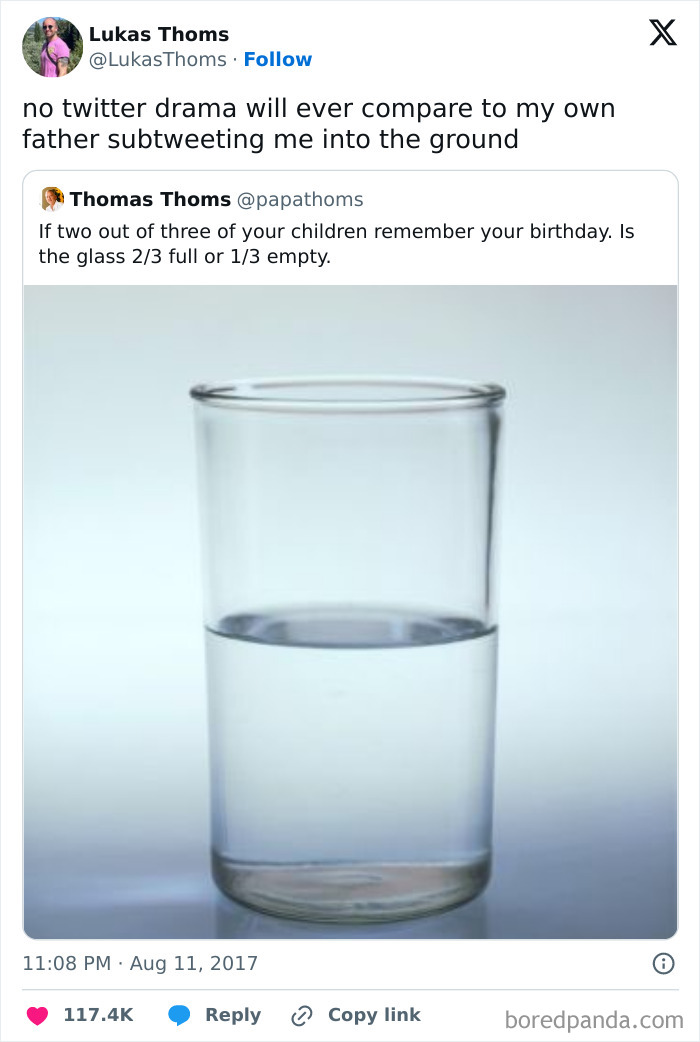Open the @LukasThoms handle link
Viewport: 700px width, 1042px height.
click(x=157, y=60)
